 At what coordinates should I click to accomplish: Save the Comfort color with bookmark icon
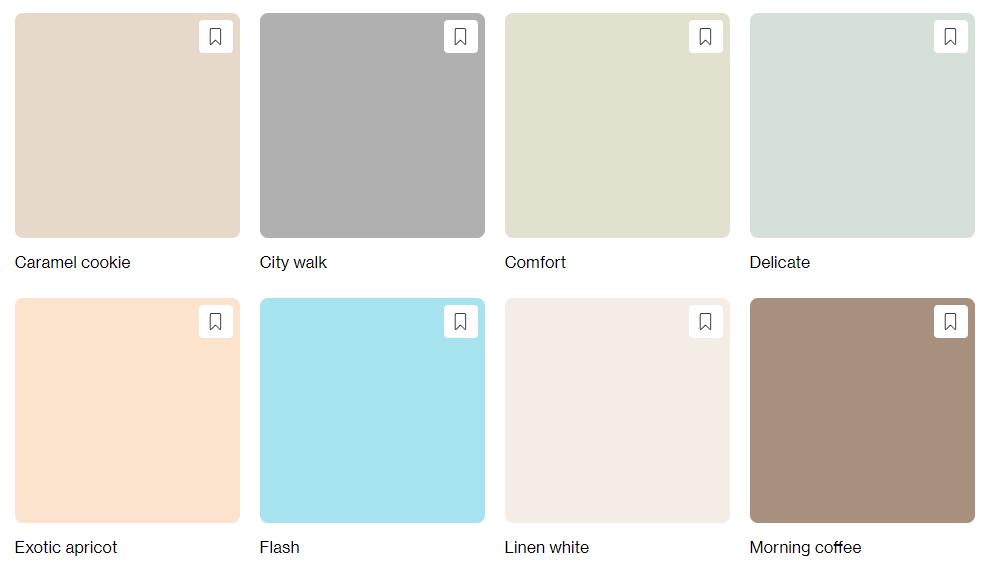(x=706, y=37)
